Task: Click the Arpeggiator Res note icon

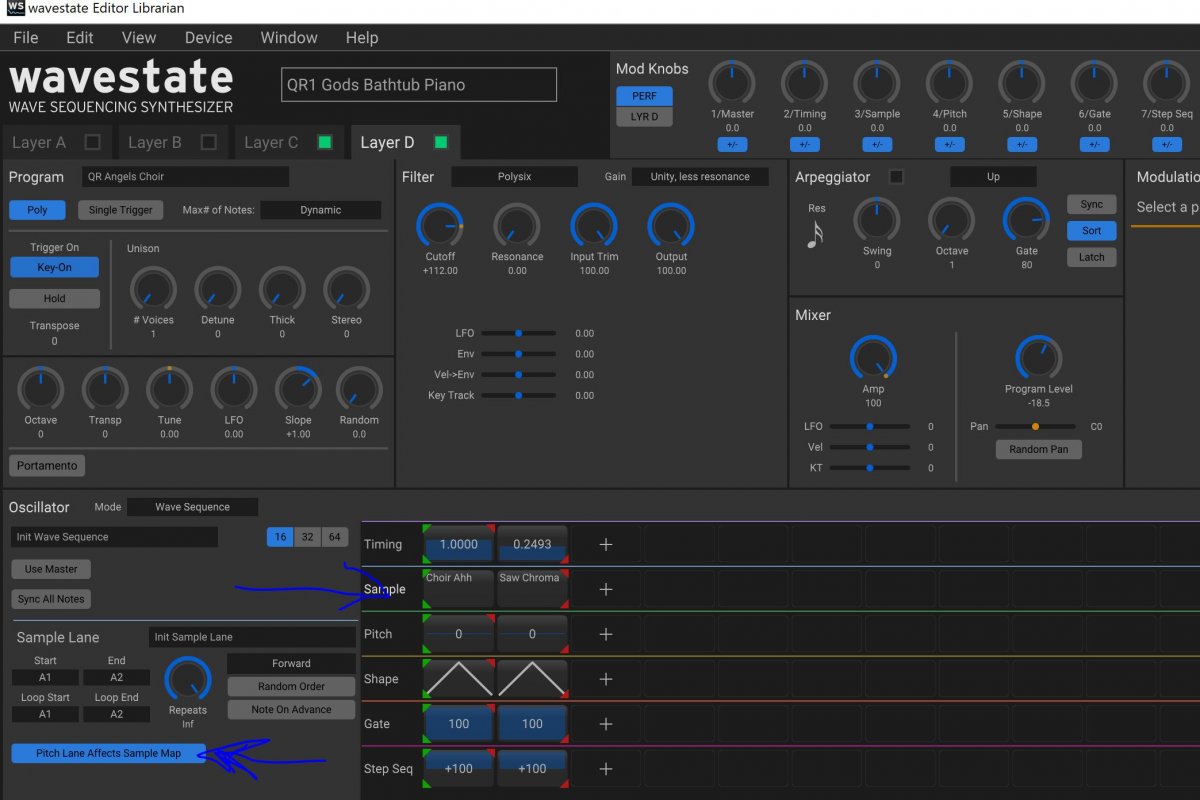Action: pos(816,234)
